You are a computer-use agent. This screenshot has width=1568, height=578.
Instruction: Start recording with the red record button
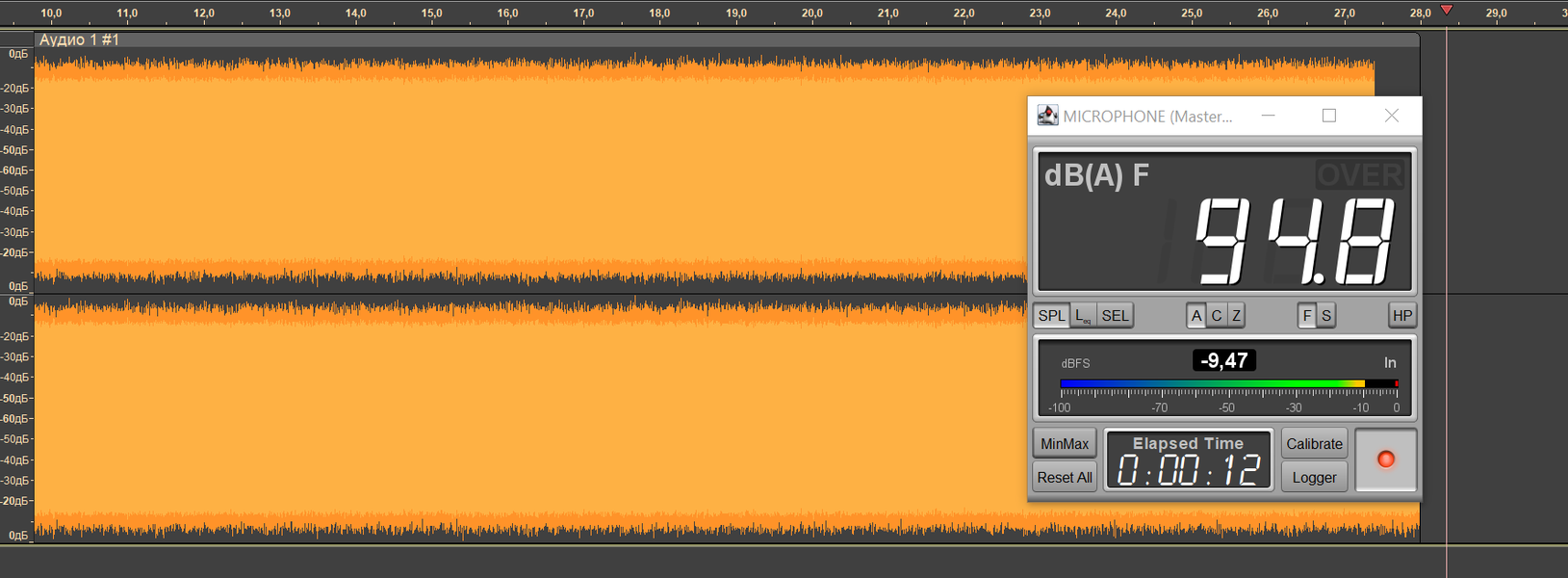click(x=1386, y=460)
